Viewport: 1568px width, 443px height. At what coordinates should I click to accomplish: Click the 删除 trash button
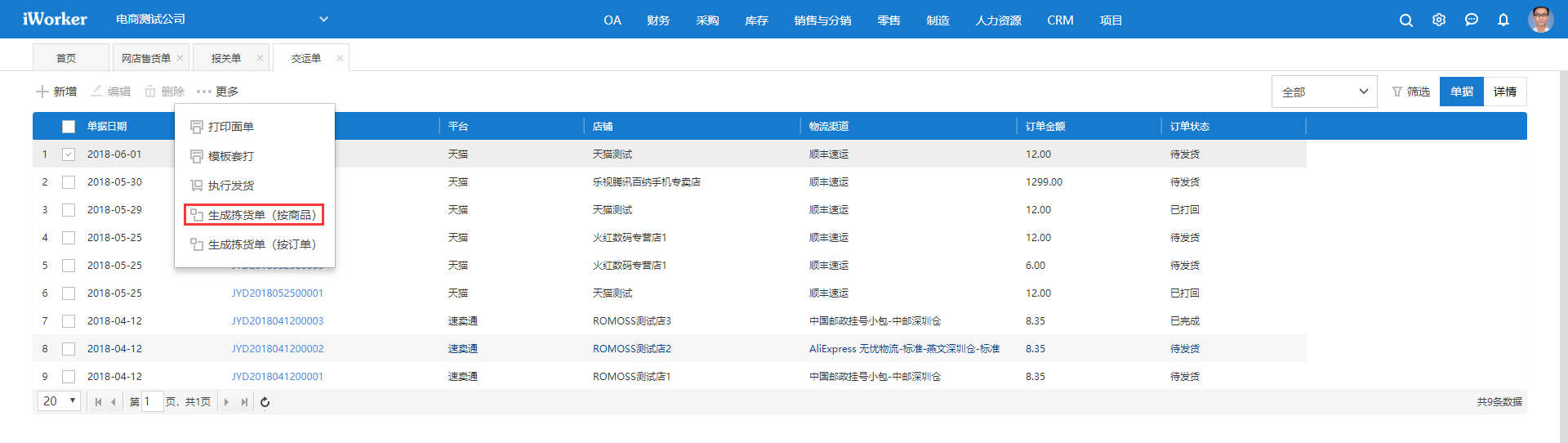pyautogui.click(x=164, y=92)
